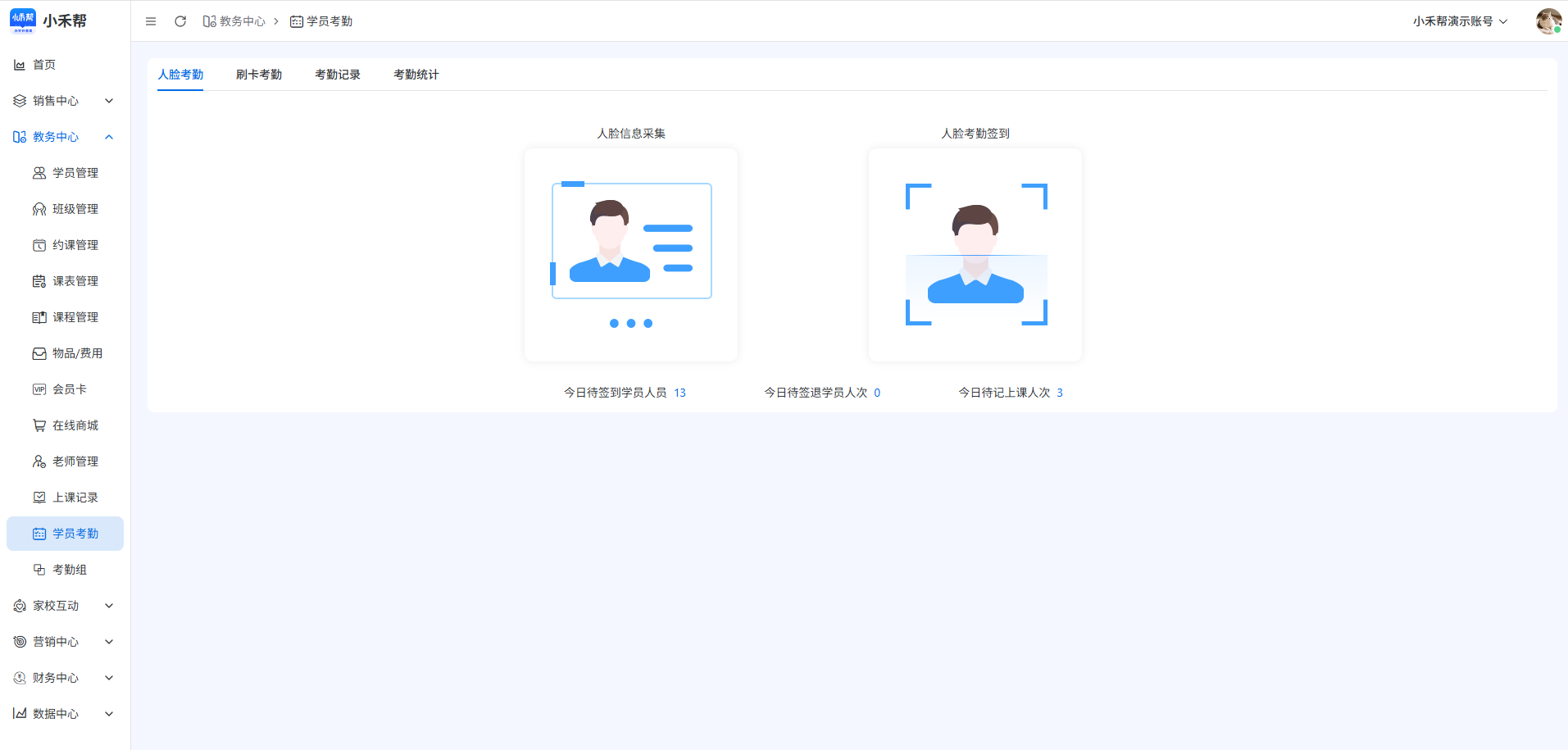Click the 小禾帮 logo icon
Screen dimensions: 1568x750
coord(23,20)
